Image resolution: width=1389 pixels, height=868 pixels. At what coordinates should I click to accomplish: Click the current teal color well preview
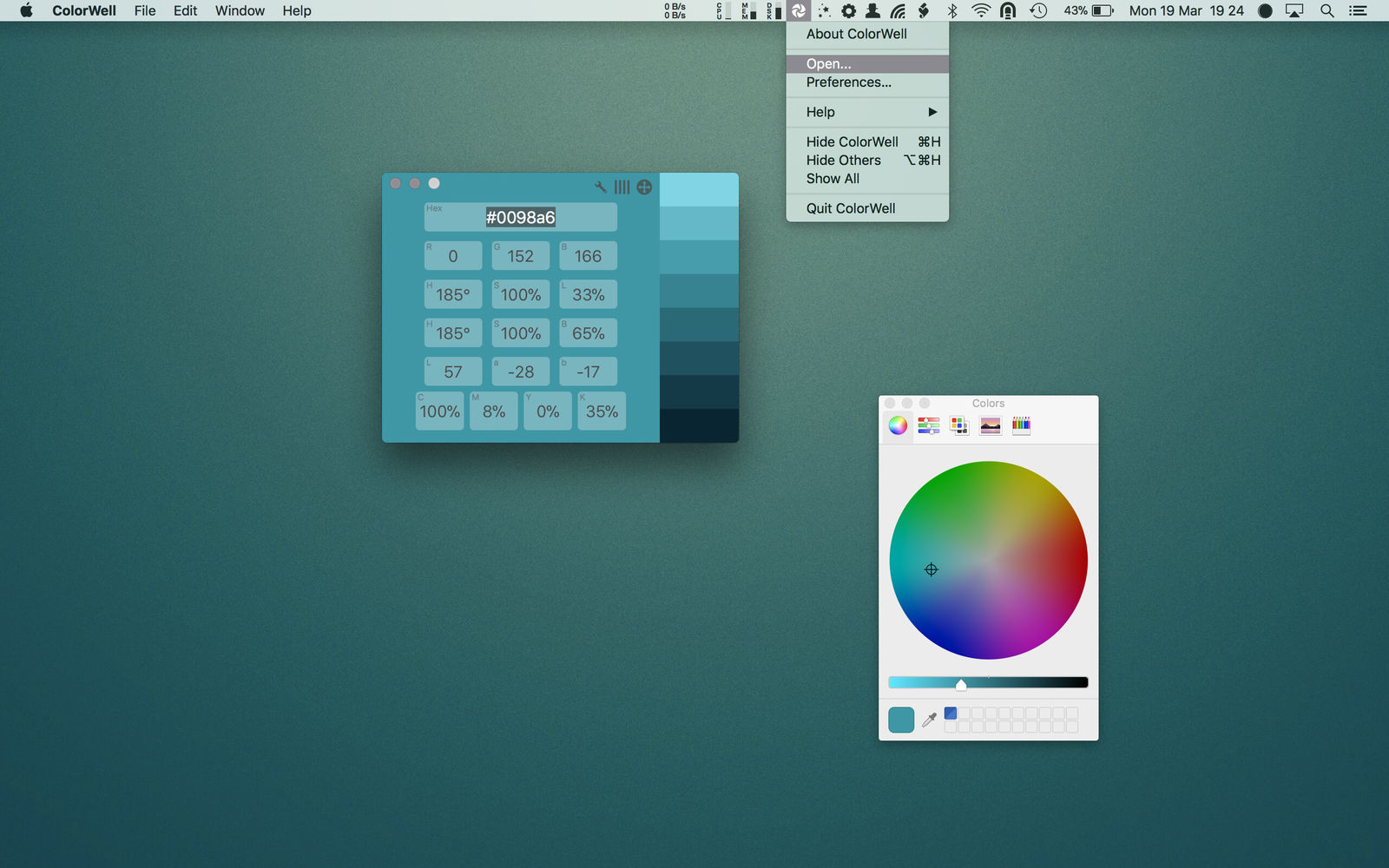click(x=901, y=720)
